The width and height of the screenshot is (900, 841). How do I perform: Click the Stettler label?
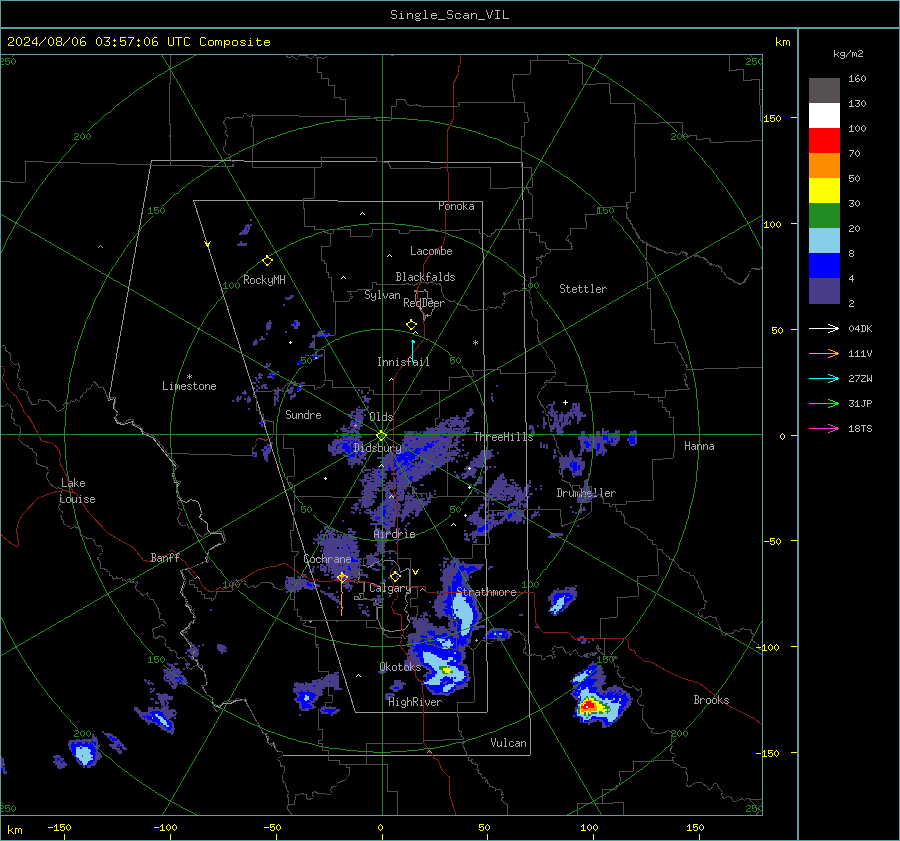[x=583, y=289]
